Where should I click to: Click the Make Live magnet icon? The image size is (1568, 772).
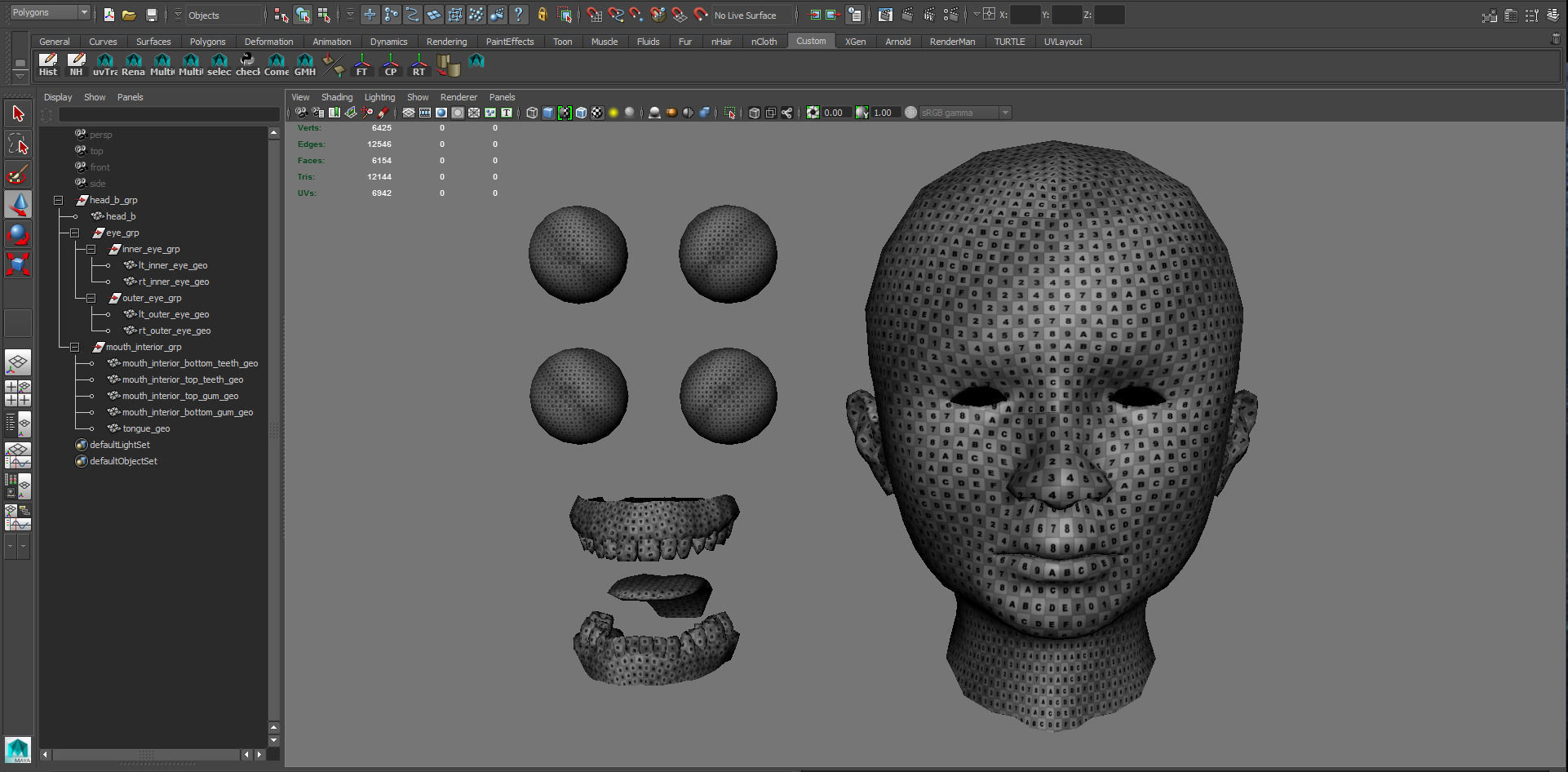701,15
